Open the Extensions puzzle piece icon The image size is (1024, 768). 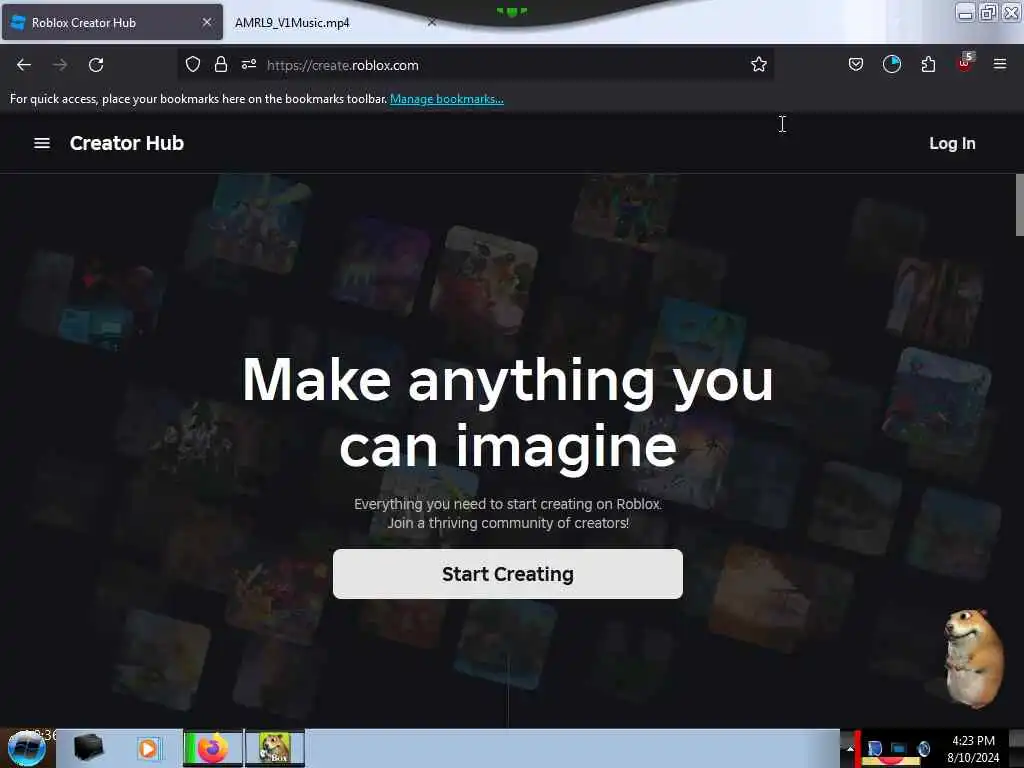928,64
